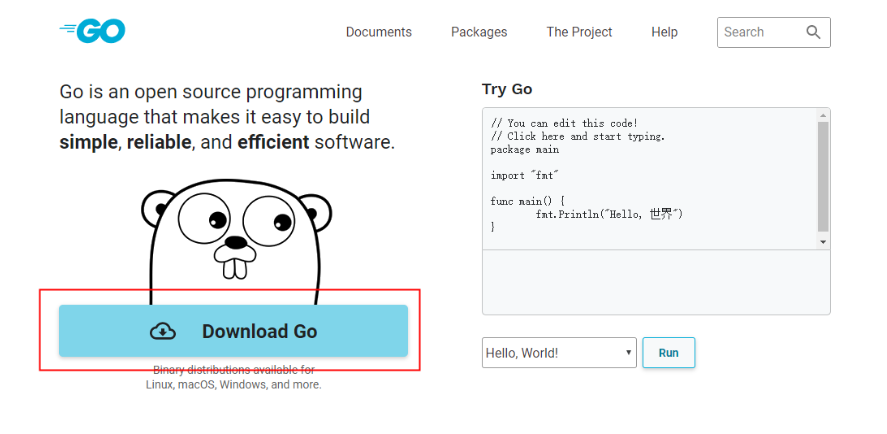887x434 pixels.
Task: Open the Documents menu item
Action: [x=379, y=32]
